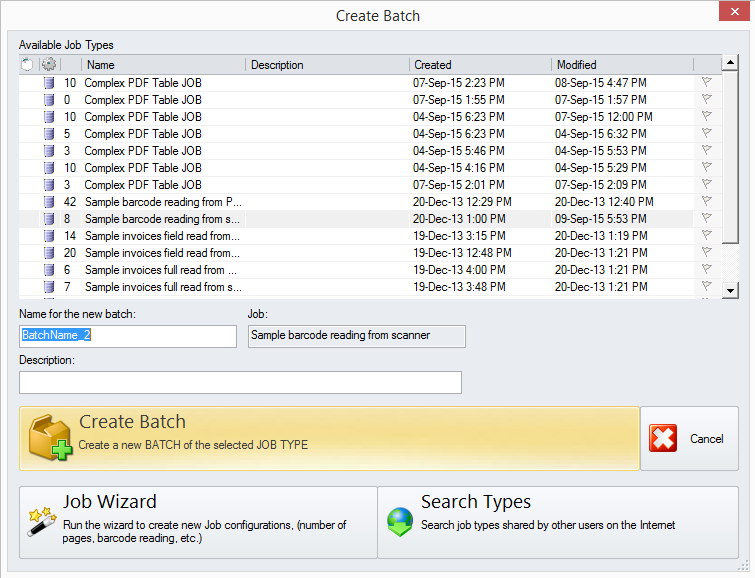
Task: Click filter icon on the first job row
Action: (706, 83)
